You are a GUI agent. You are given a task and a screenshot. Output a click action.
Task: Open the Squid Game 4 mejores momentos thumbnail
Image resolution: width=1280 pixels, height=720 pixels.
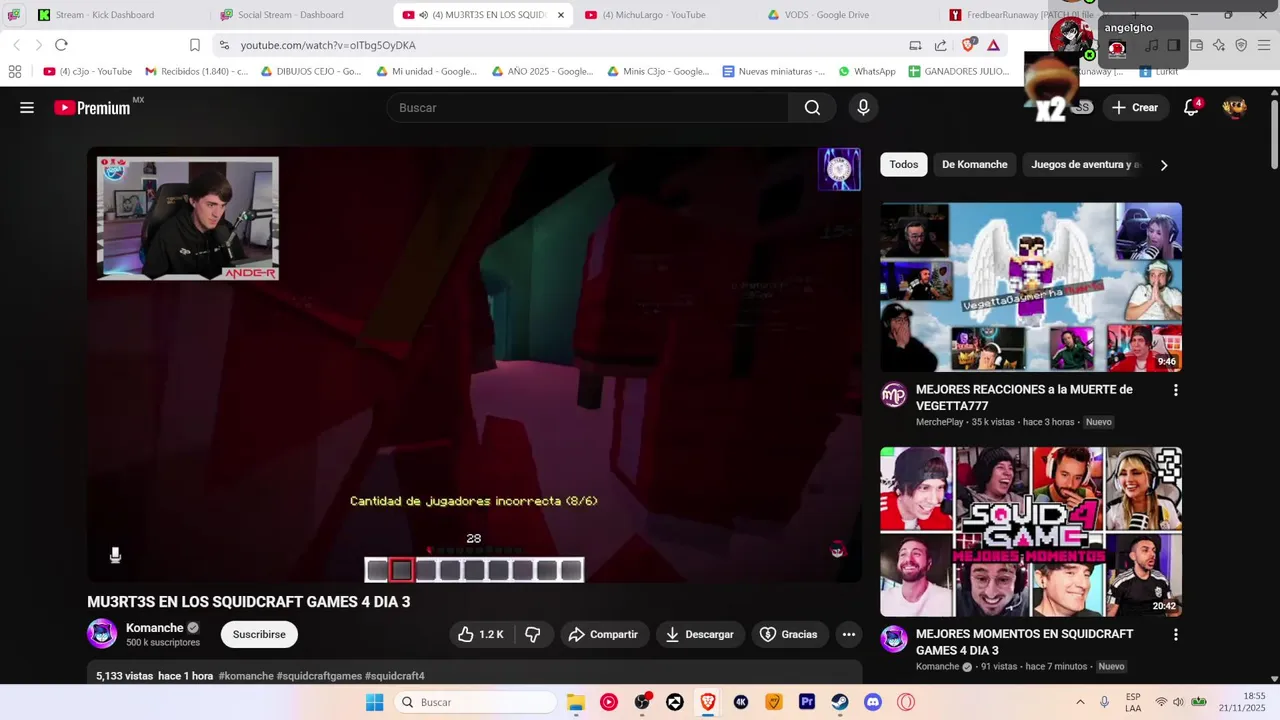tap(1031, 532)
